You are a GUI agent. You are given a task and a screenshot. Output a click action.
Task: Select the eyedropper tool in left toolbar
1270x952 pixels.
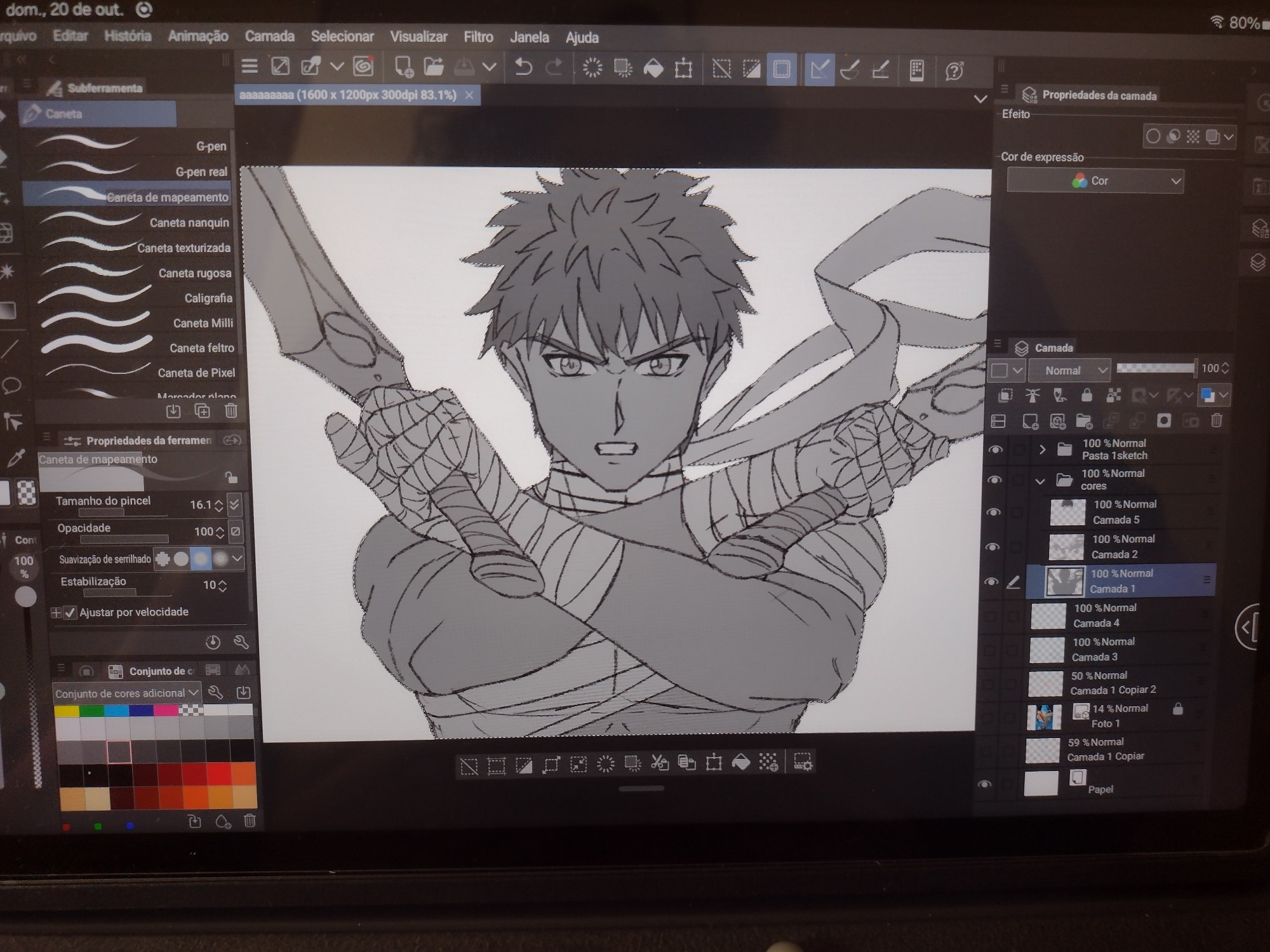click(x=15, y=457)
